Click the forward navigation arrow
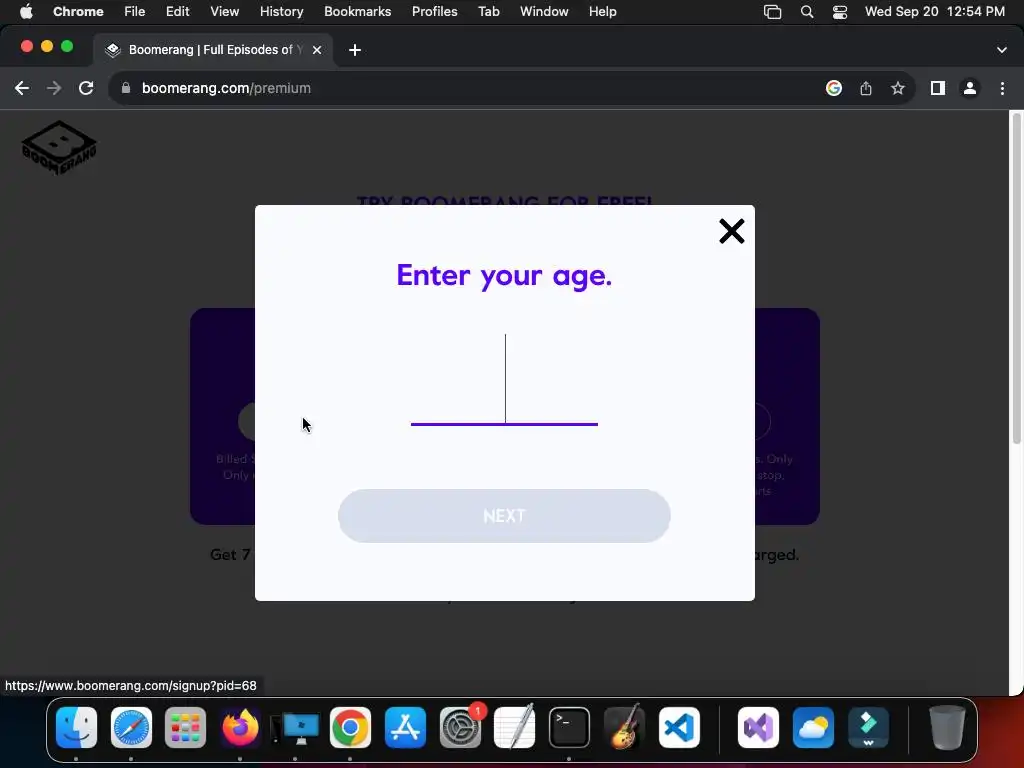The width and height of the screenshot is (1024, 768). (54, 88)
